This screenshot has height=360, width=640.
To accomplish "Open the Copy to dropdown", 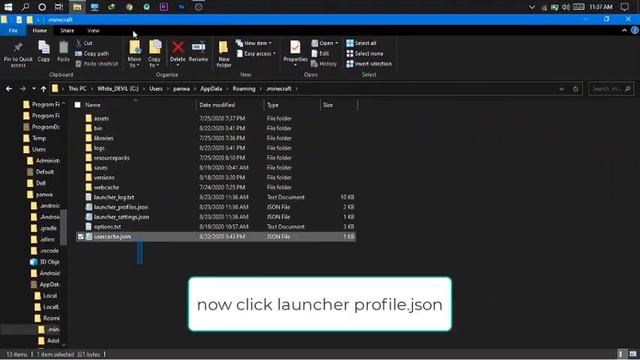I will (154, 62).
